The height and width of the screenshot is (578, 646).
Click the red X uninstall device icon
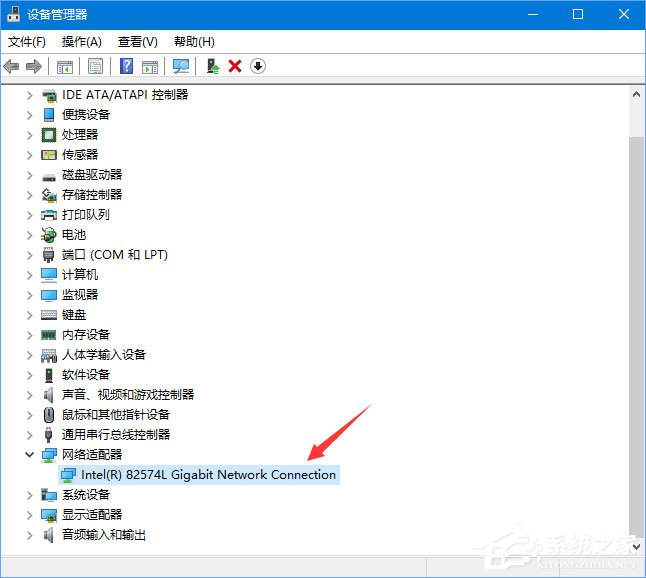click(235, 66)
